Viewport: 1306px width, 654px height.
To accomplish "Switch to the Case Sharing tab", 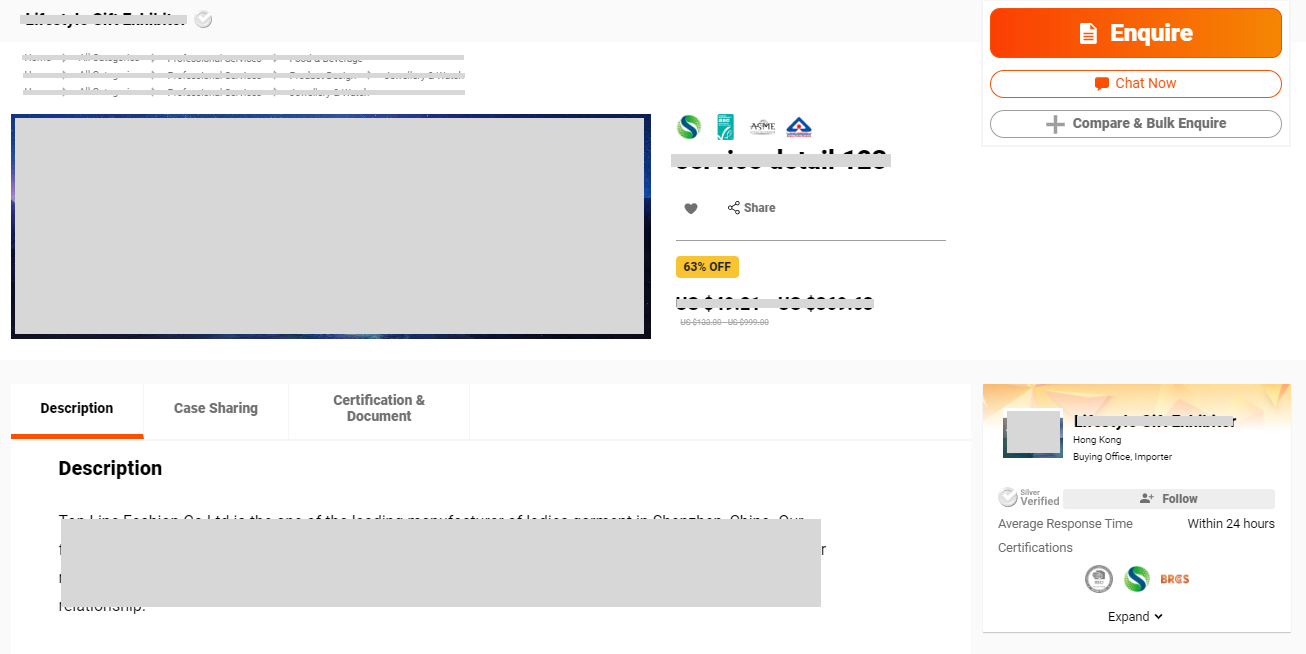I will pyautogui.click(x=216, y=409).
